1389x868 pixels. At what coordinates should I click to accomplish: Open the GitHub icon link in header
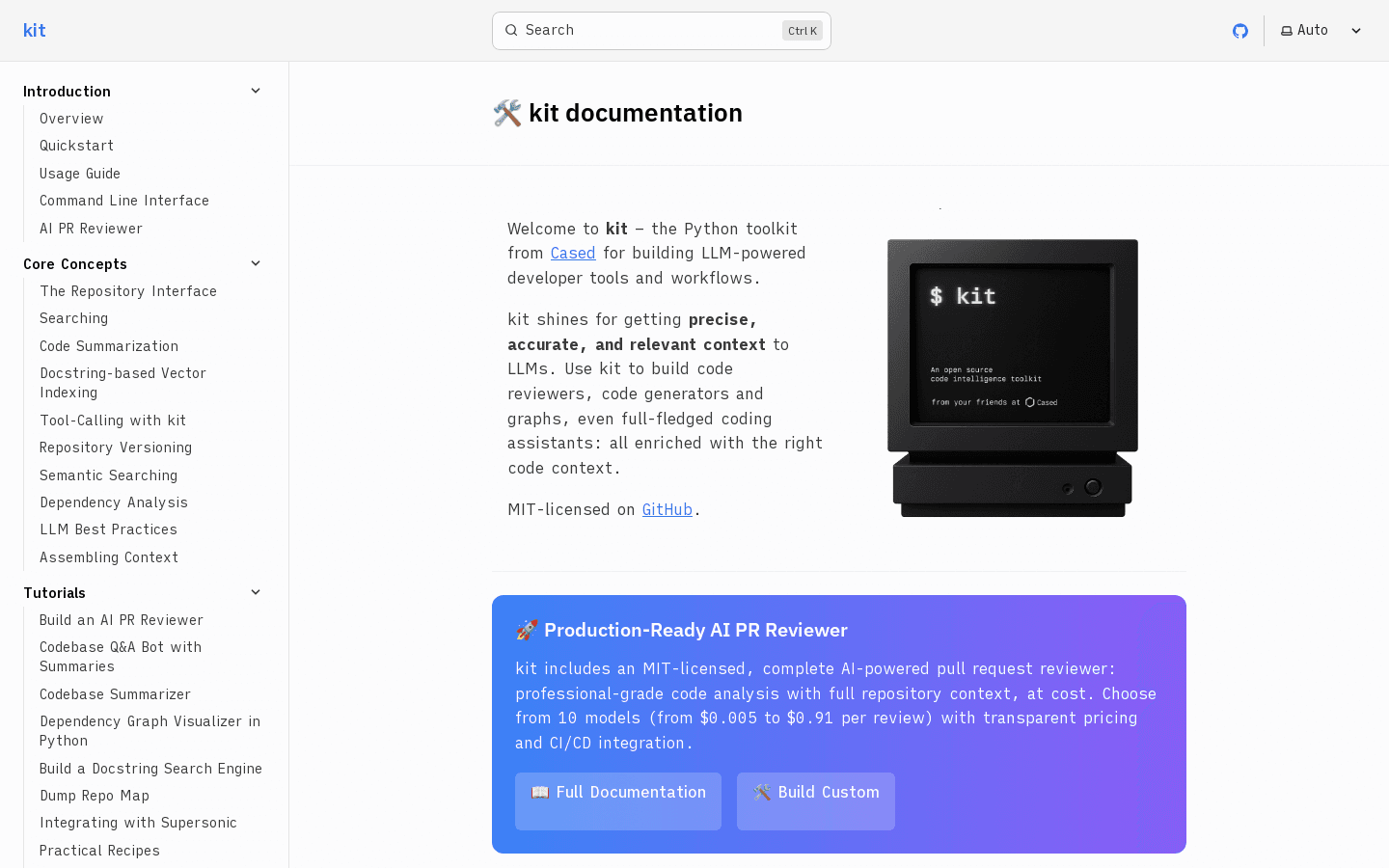point(1240,31)
